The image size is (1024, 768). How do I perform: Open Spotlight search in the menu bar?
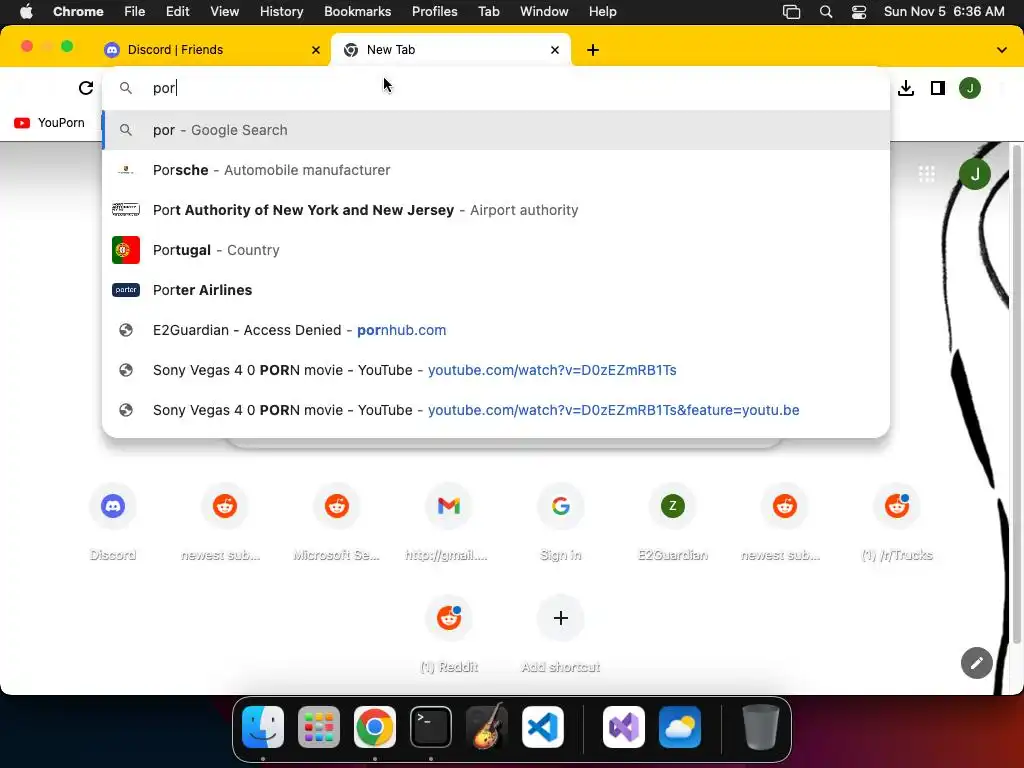[x=825, y=12]
